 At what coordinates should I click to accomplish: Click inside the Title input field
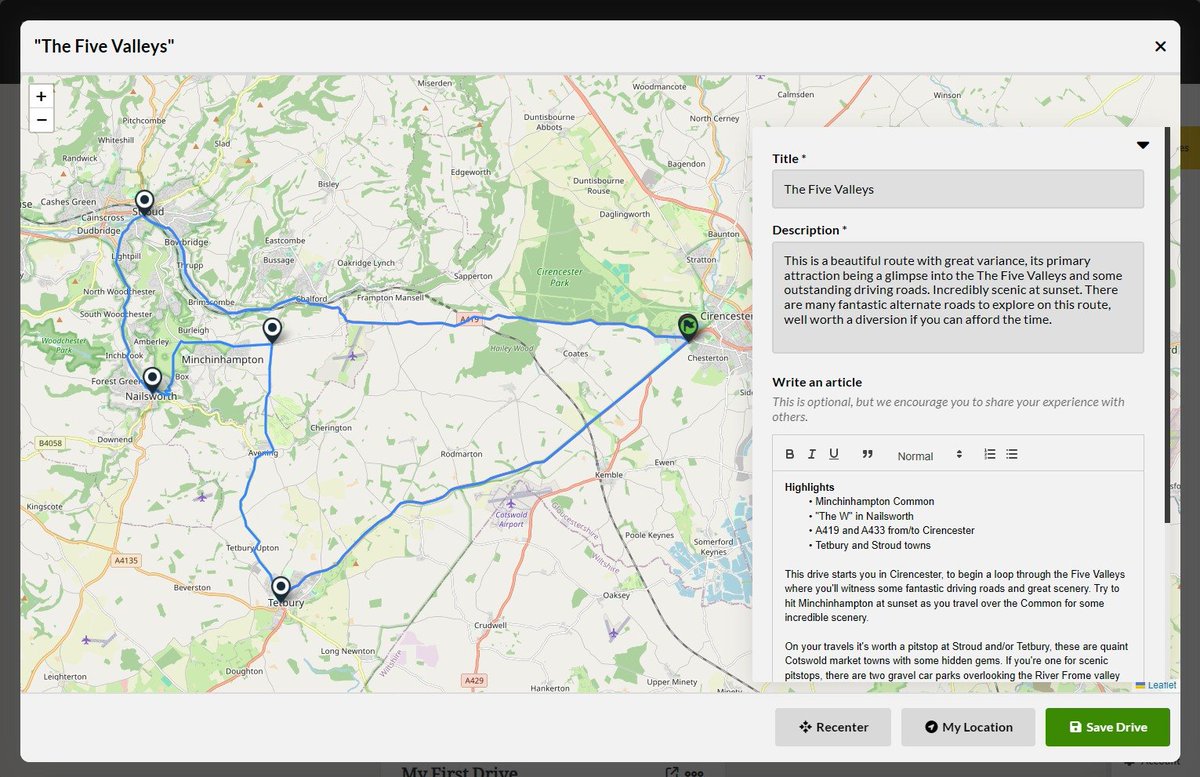[957, 189]
